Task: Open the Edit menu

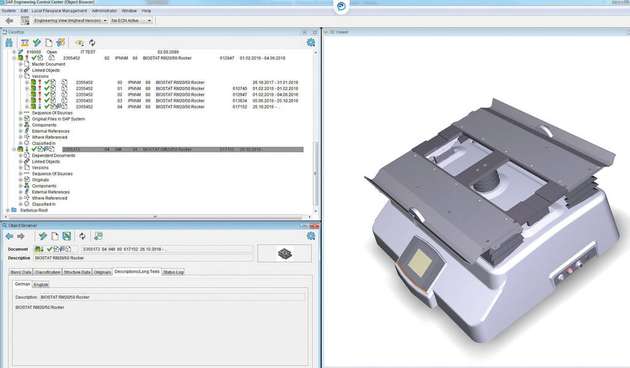Action: click(x=24, y=10)
